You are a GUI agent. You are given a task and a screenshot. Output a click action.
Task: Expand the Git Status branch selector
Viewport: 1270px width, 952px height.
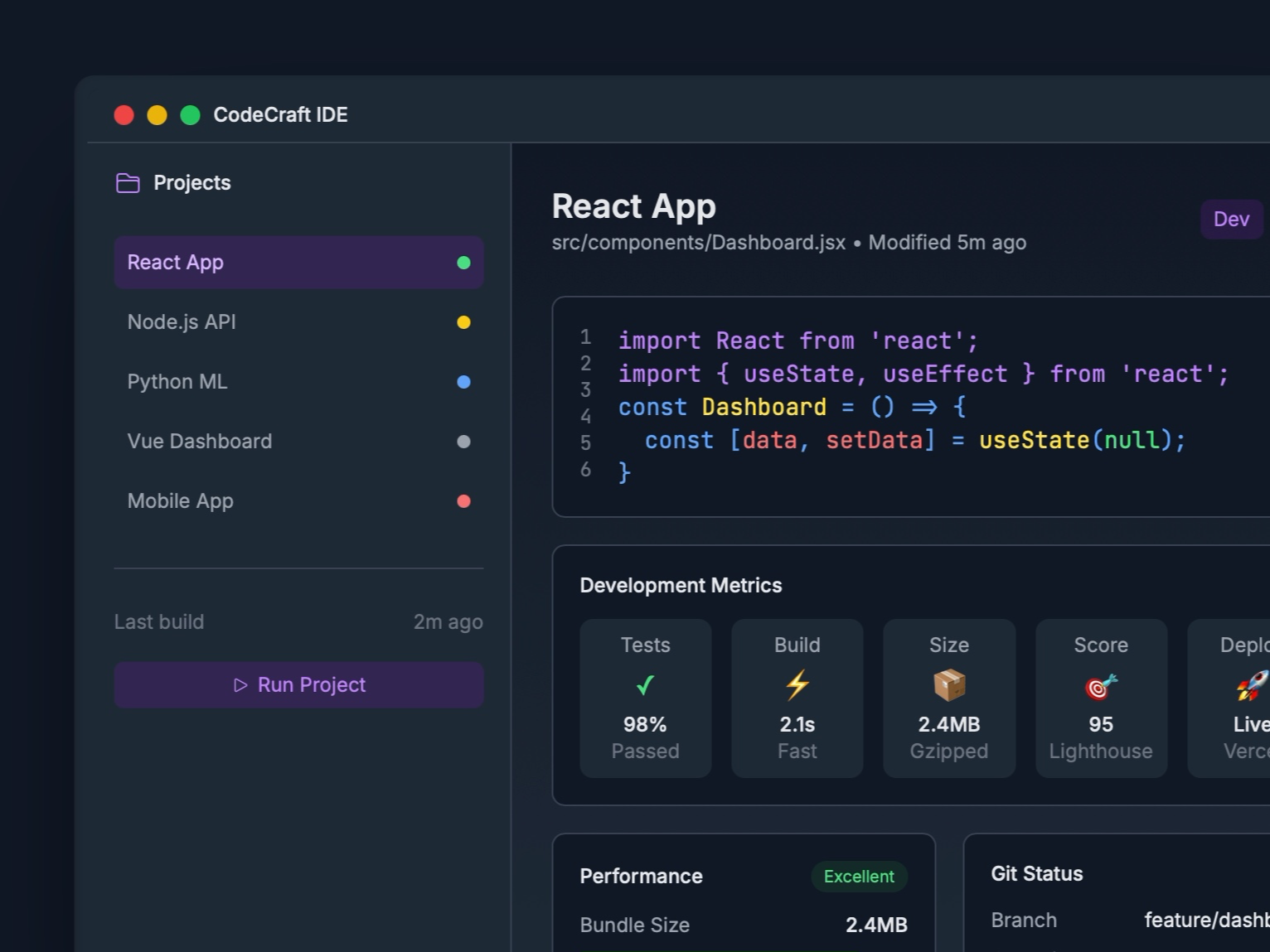[x=1206, y=920]
